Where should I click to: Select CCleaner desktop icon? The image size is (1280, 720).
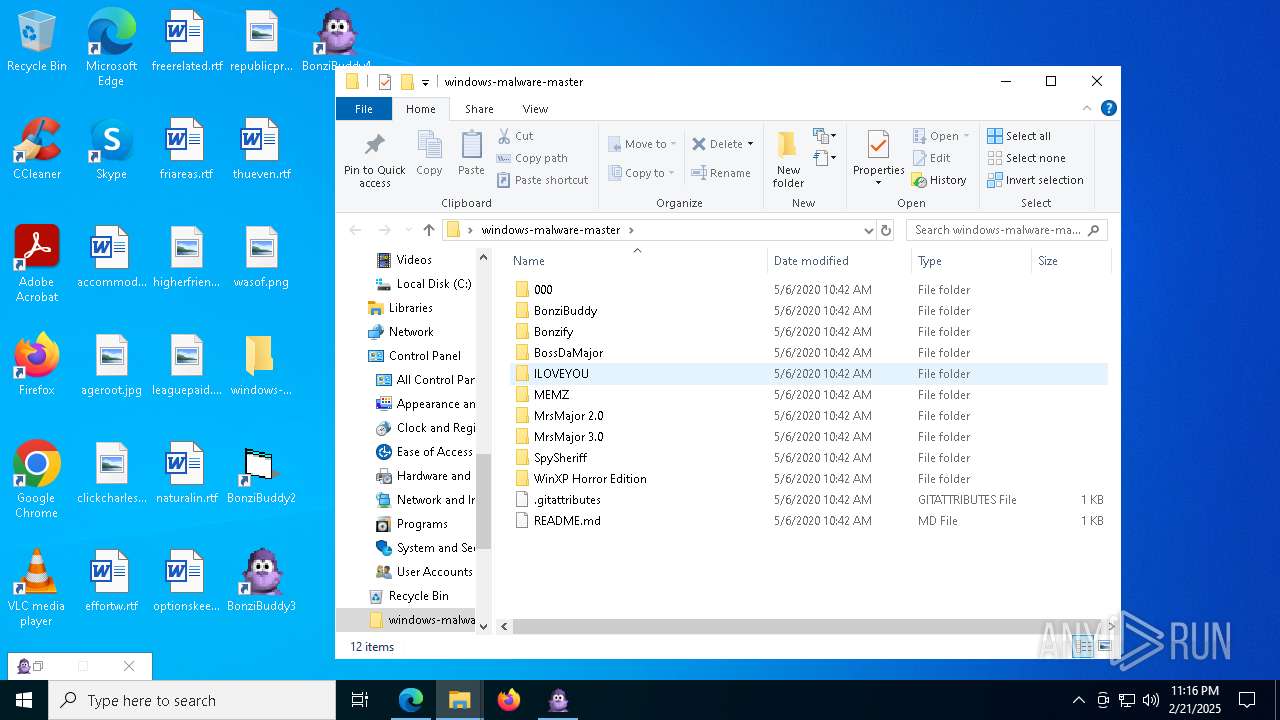pyautogui.click(x=37, y=149)
